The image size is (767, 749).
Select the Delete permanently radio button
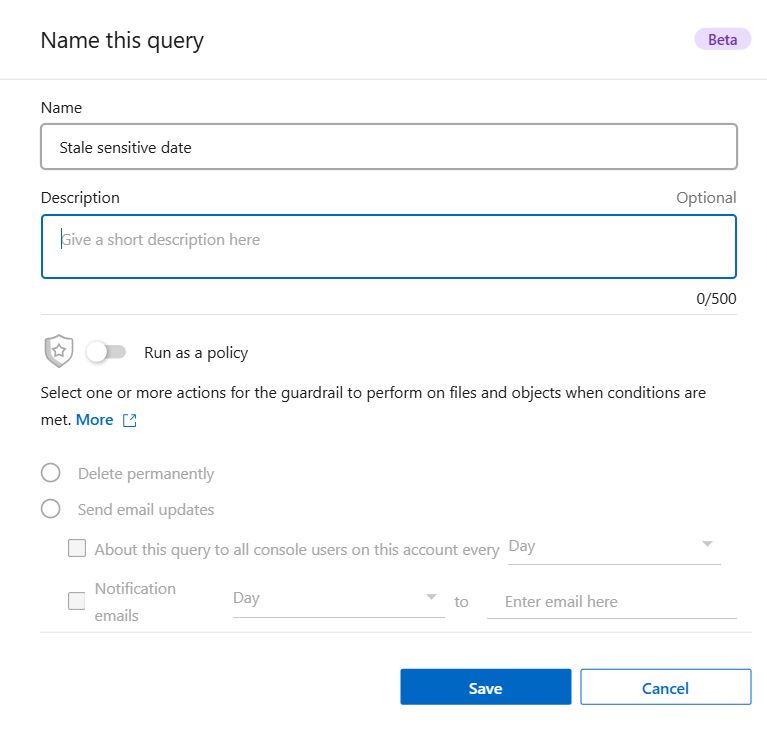pyautogui.click(x=51, y=473)
